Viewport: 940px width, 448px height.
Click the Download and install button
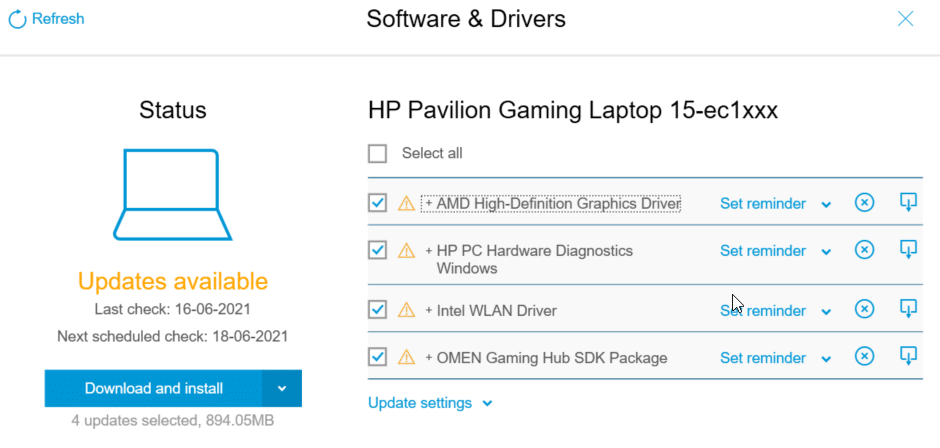[x=153, y=389]
